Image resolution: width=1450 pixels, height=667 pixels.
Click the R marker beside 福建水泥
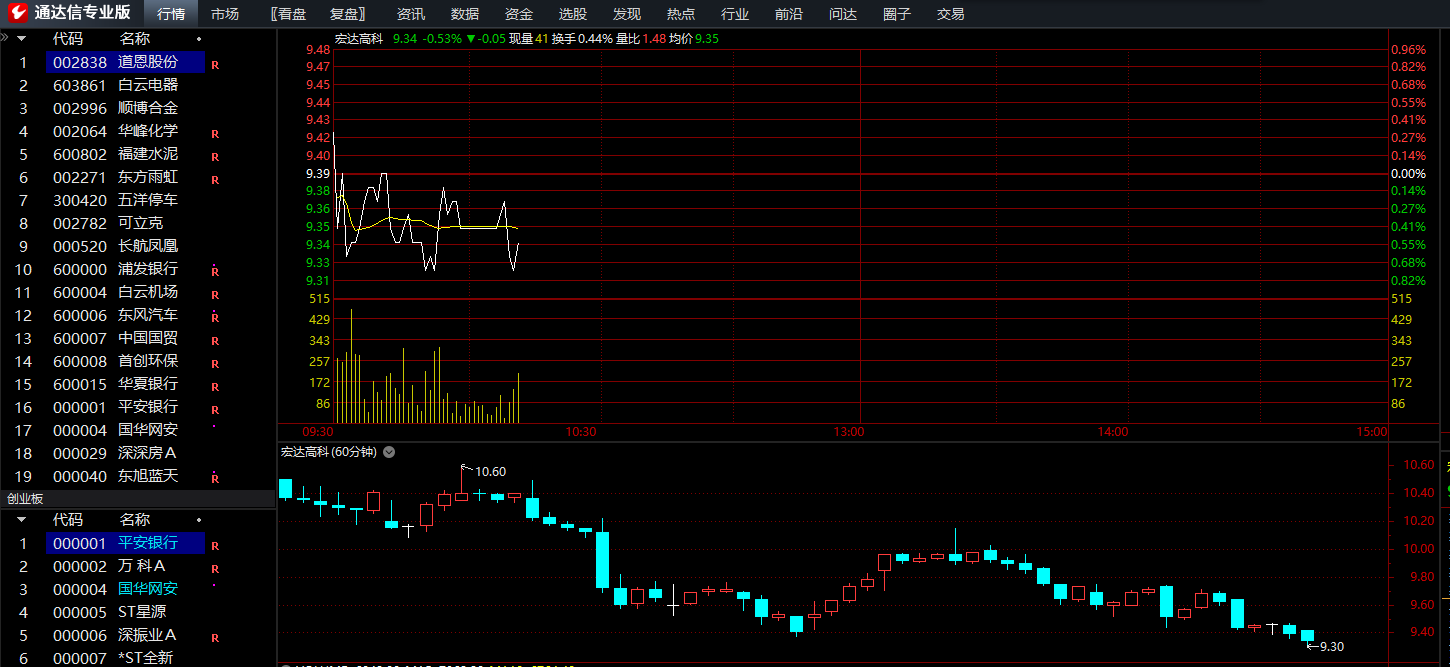(215, 156)
